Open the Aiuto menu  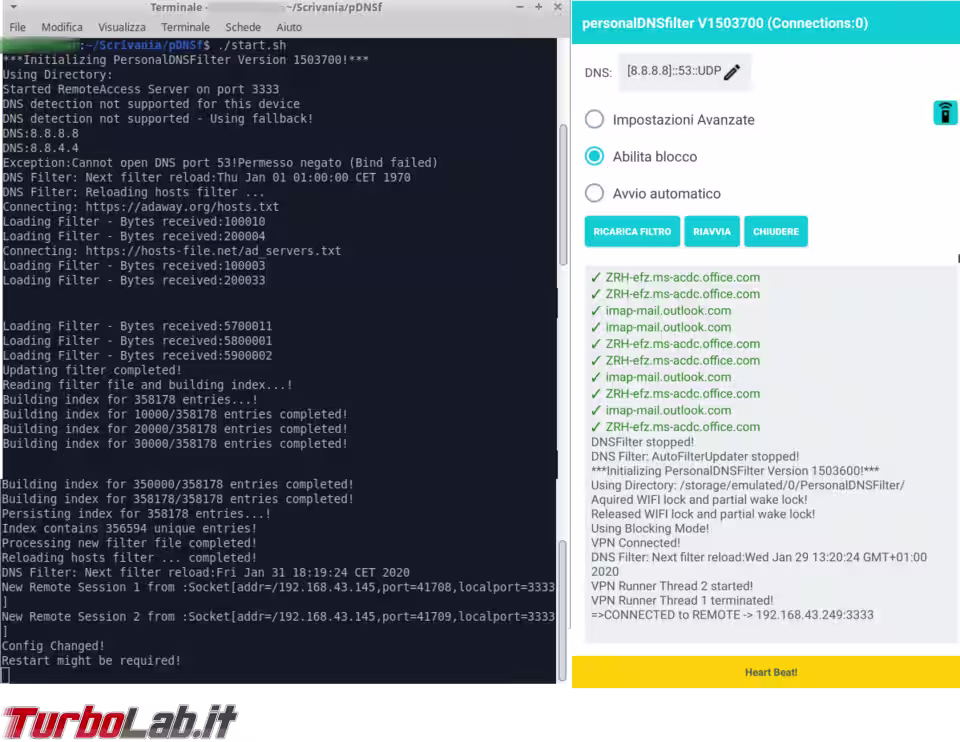pos(289,27)
